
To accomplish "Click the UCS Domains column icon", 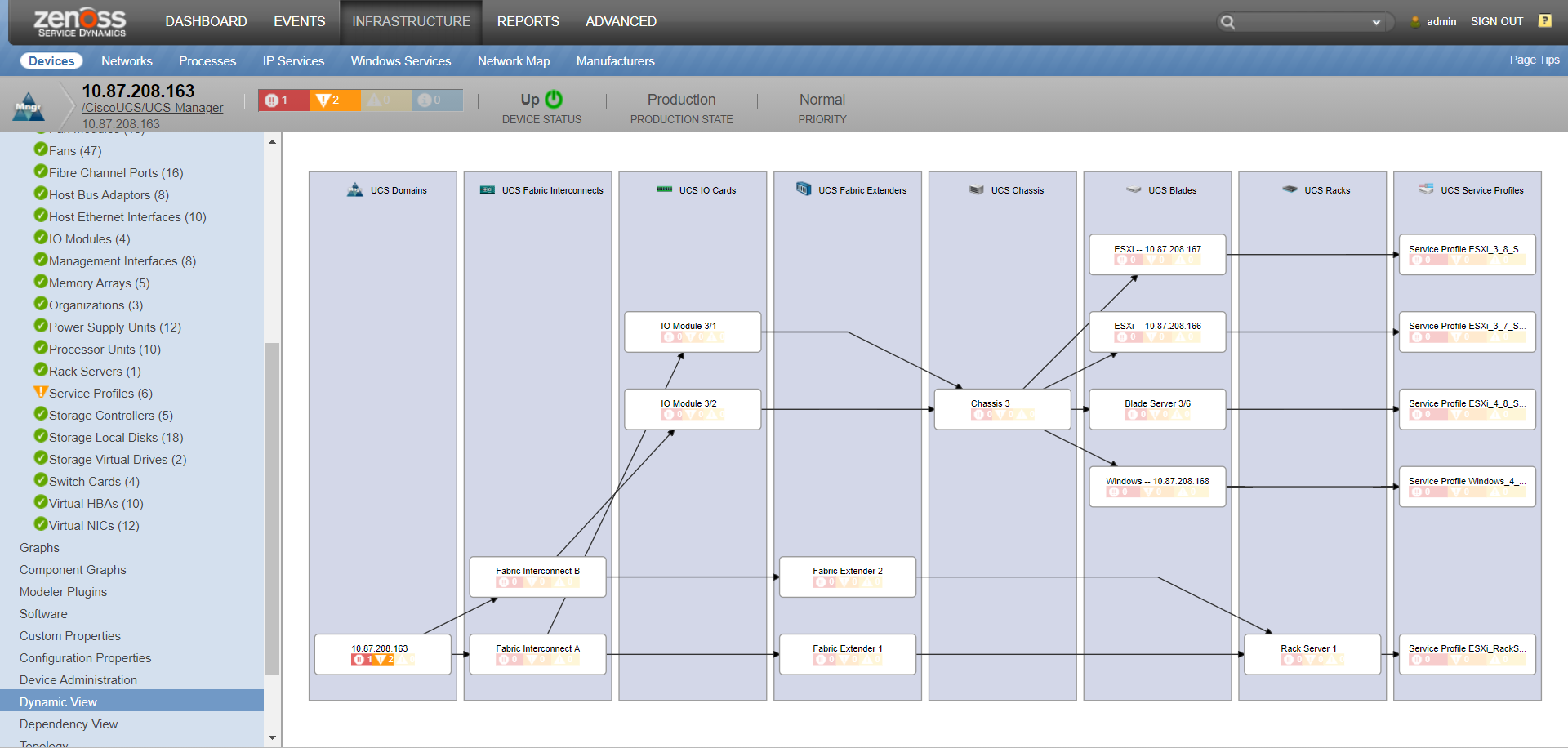I will tap(355, 189).
